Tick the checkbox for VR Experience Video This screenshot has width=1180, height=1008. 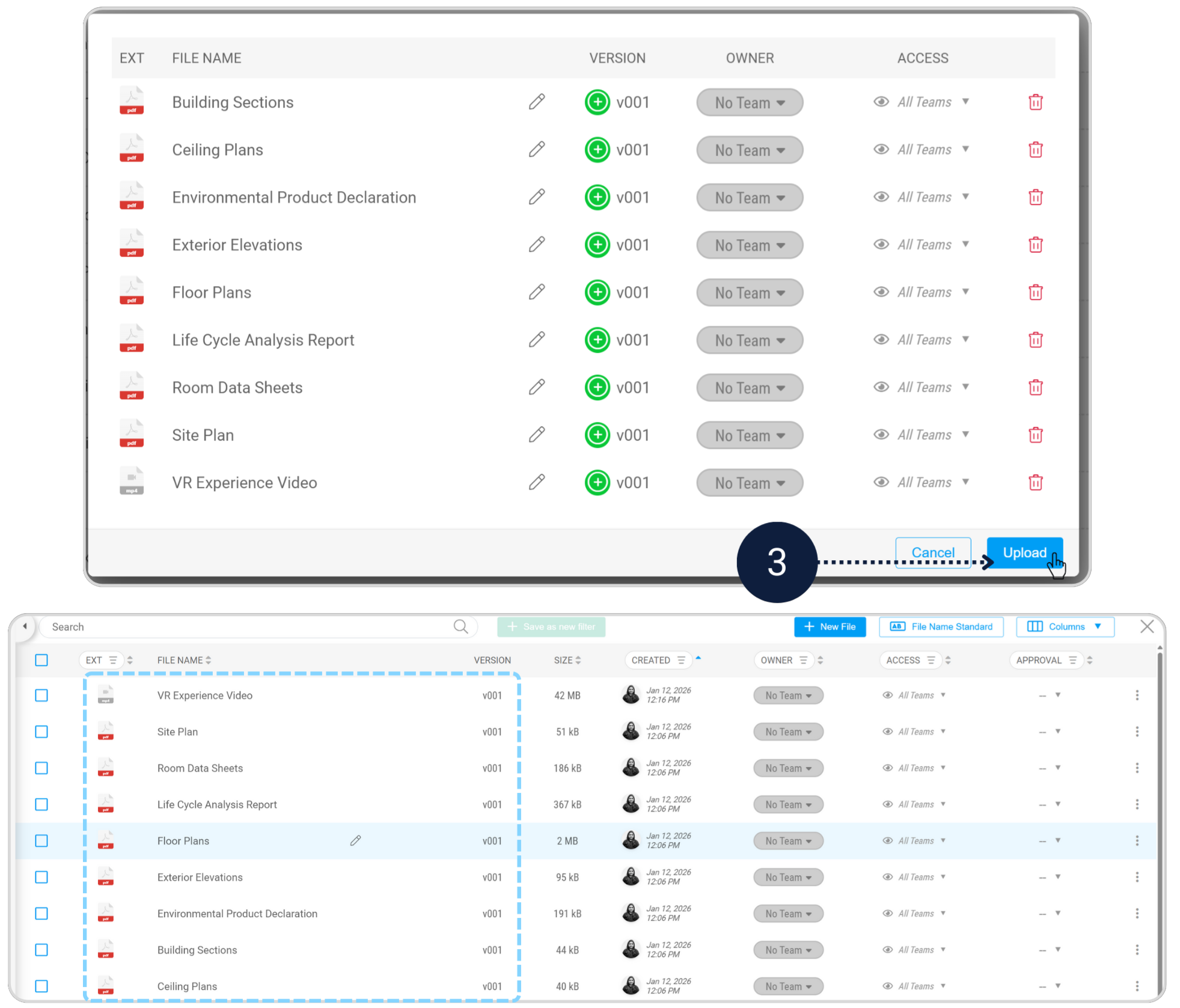coord(41,695)
